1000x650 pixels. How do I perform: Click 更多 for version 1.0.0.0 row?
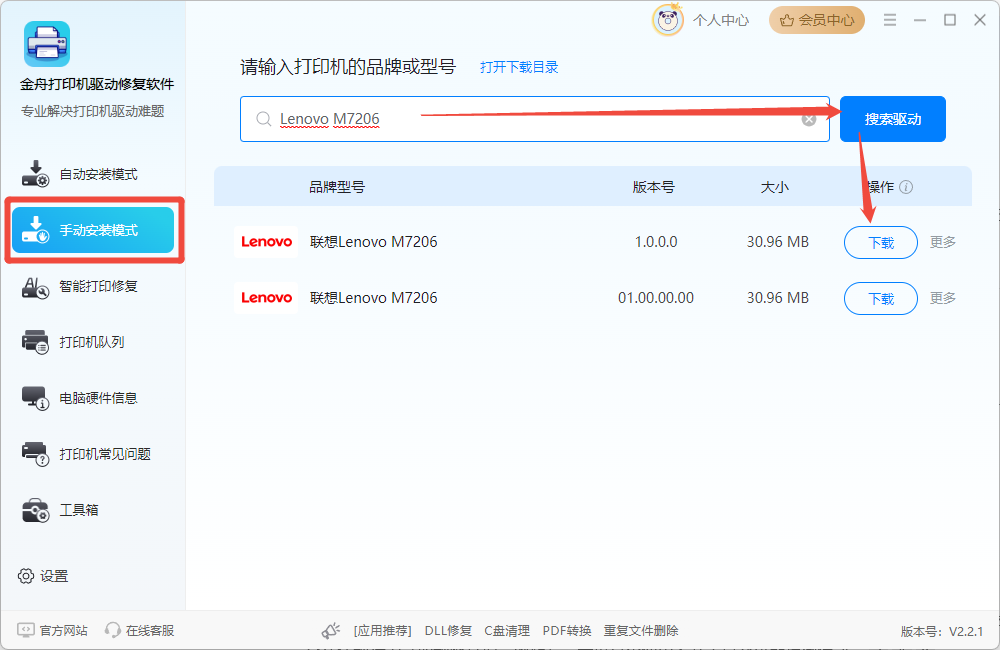tap(943, 242)
